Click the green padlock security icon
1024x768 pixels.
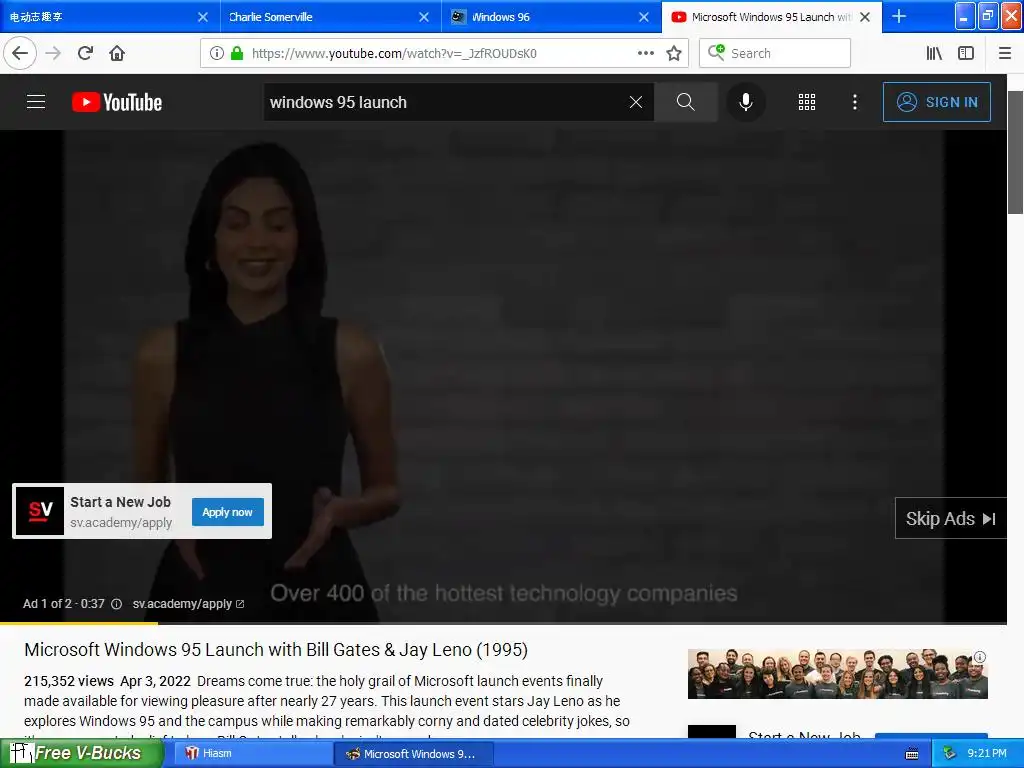pyautogui.click(x=237, y=54)
